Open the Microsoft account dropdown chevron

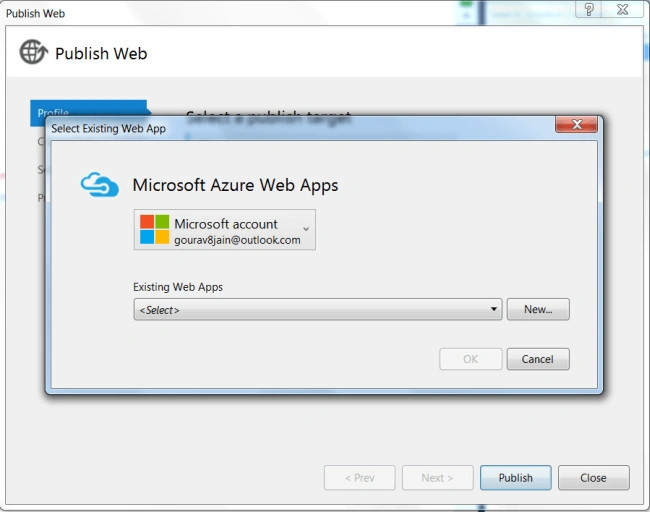(306, 229)
